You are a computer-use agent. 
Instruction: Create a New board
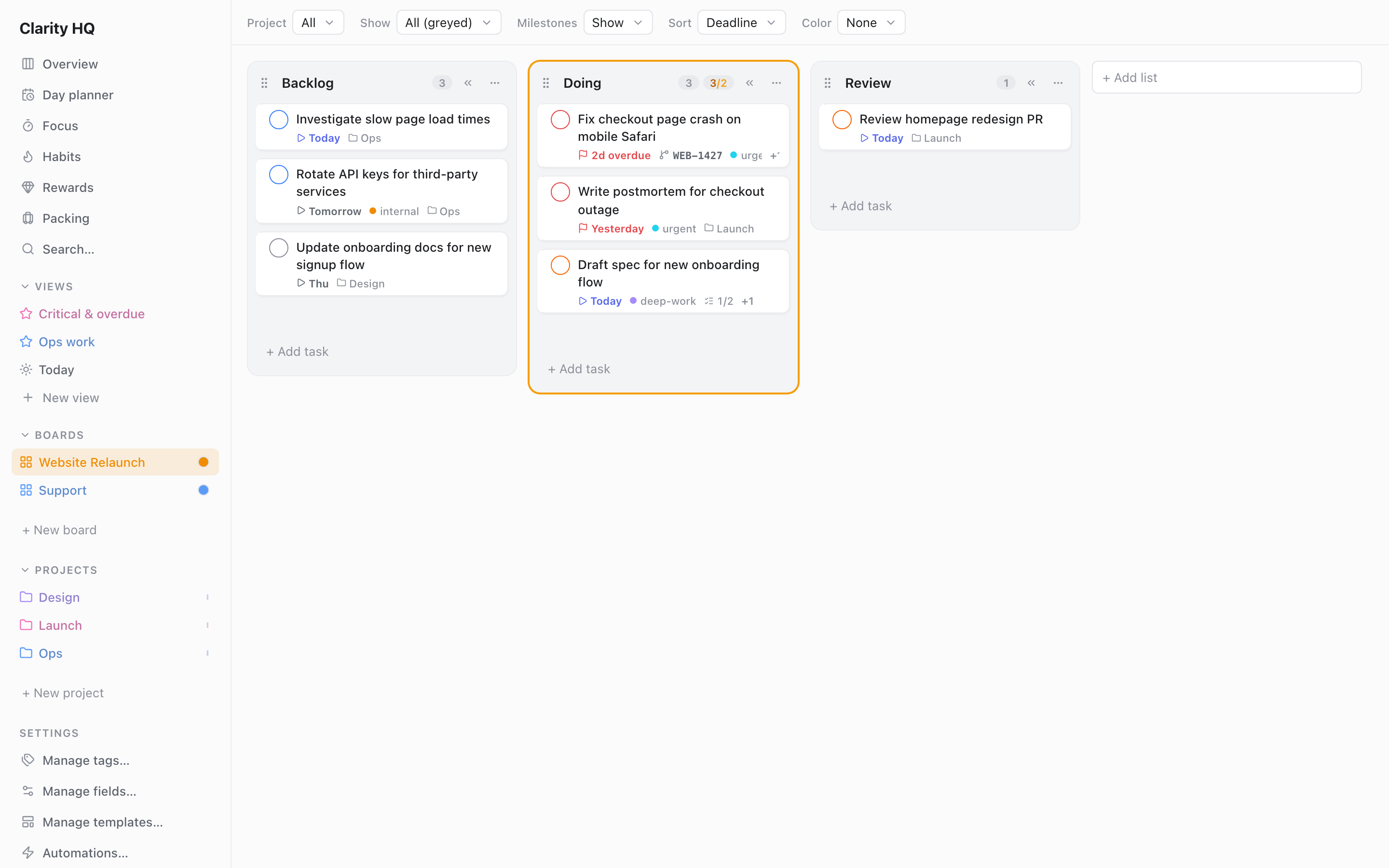click(59, 530)
